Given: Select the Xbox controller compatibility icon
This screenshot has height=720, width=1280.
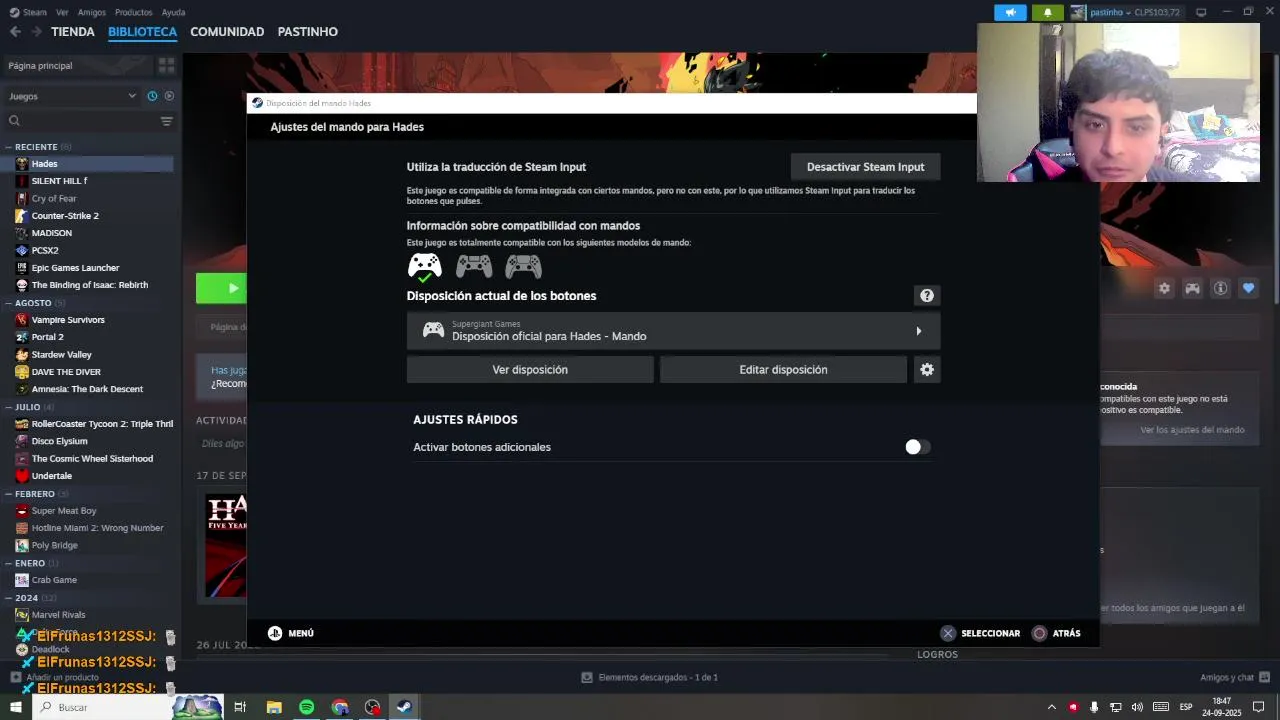Looking at the screenshot, I should coord(425,266).
